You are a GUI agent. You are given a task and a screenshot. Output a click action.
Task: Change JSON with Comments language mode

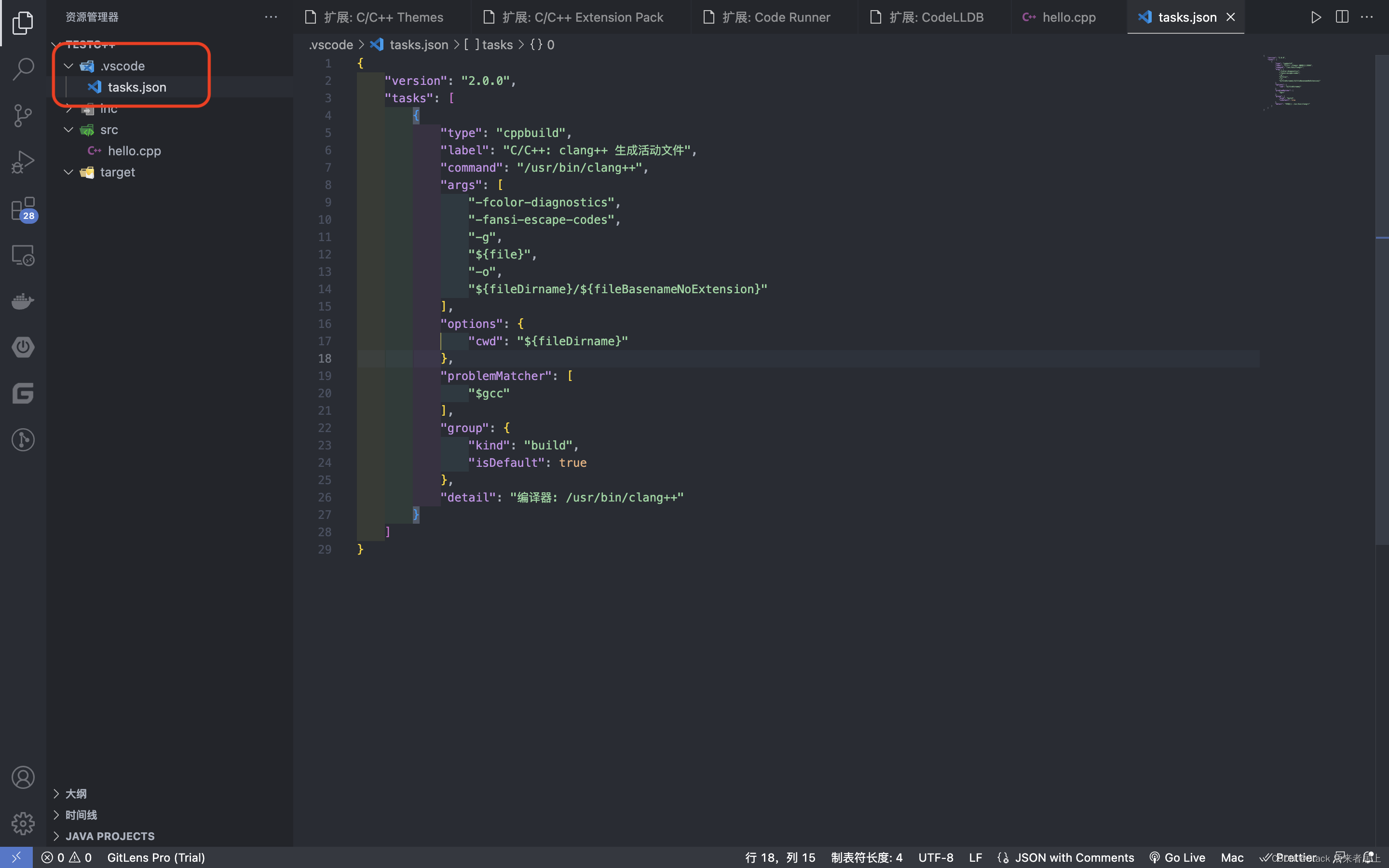1066,858
